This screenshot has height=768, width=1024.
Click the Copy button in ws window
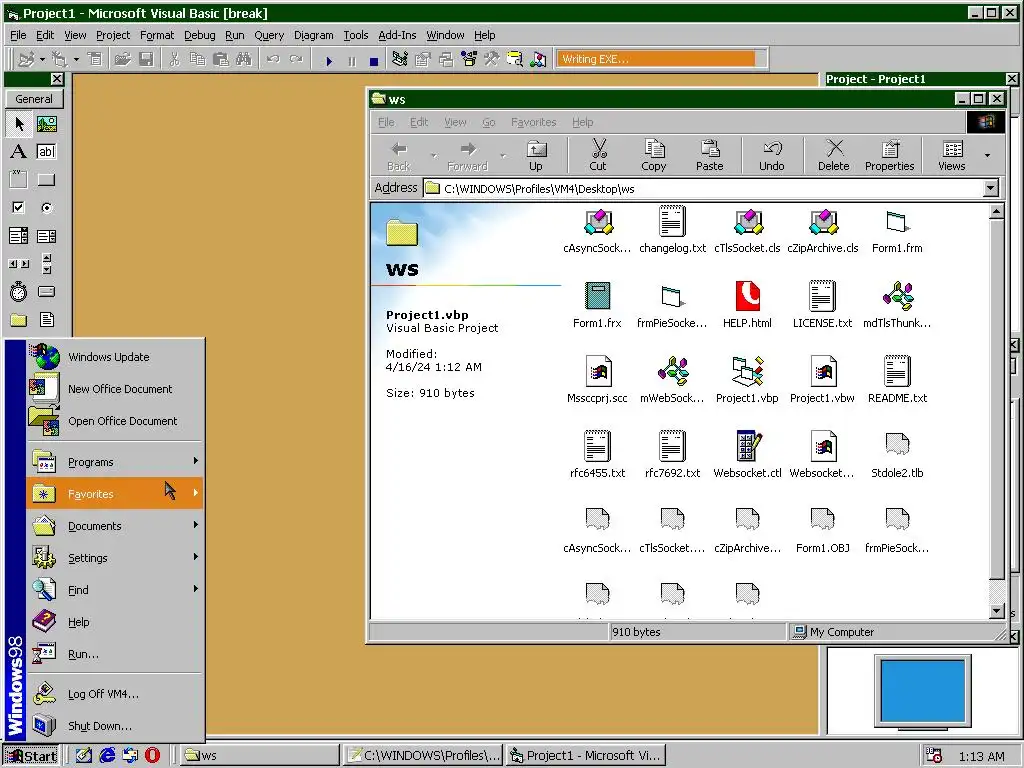654,155
